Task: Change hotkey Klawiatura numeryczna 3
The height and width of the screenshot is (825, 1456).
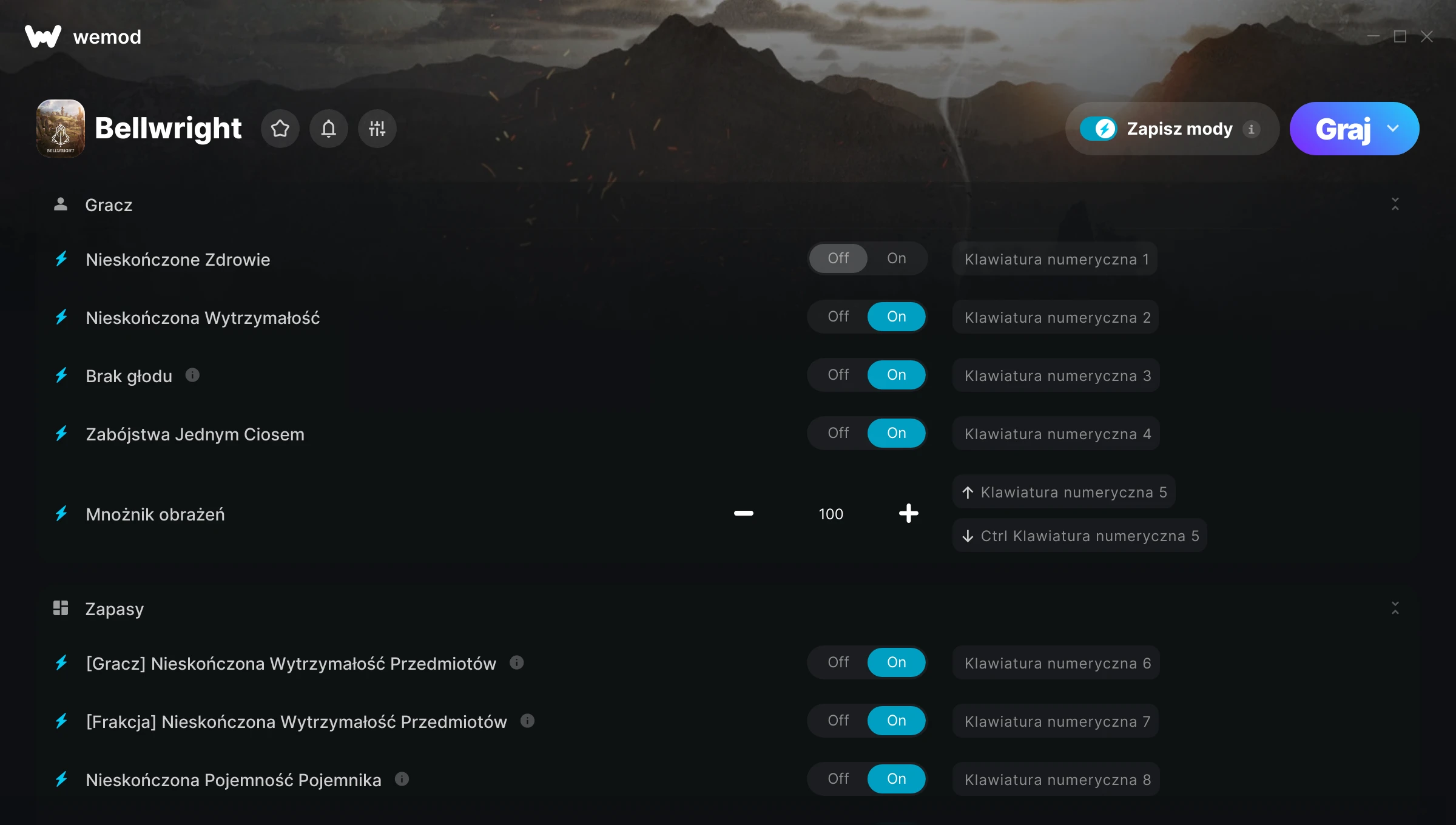Action: click(1057, 375)
